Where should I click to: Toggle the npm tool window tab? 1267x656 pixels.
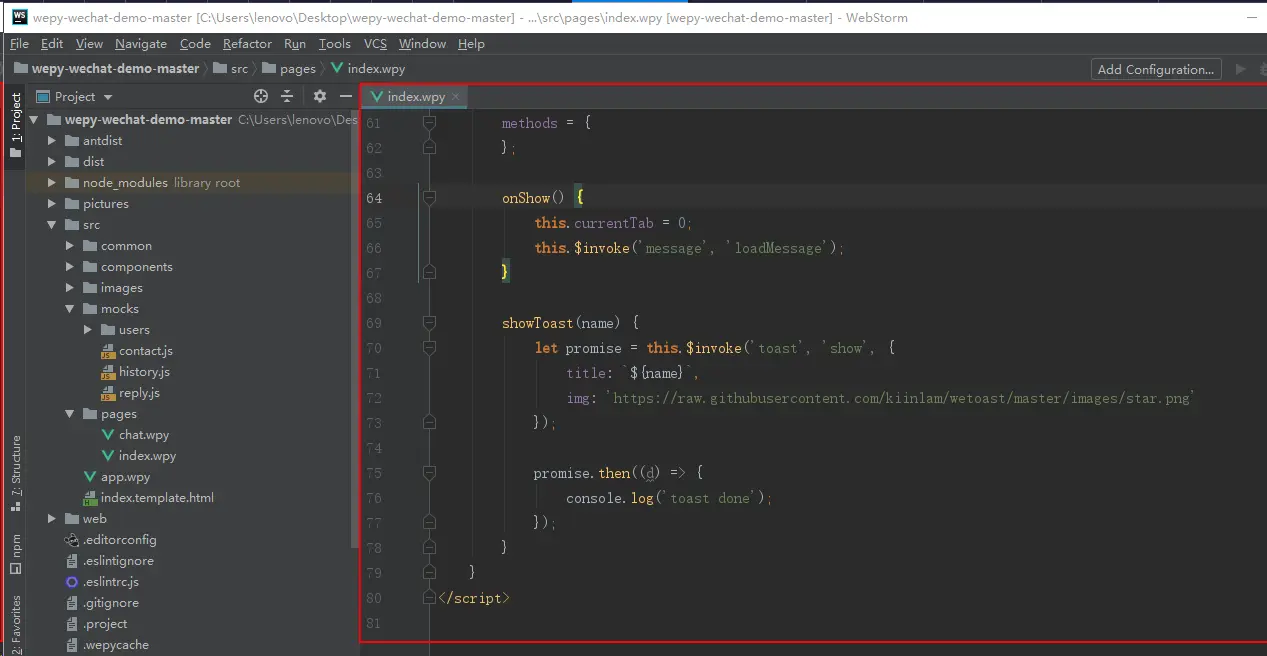(15, 554)
